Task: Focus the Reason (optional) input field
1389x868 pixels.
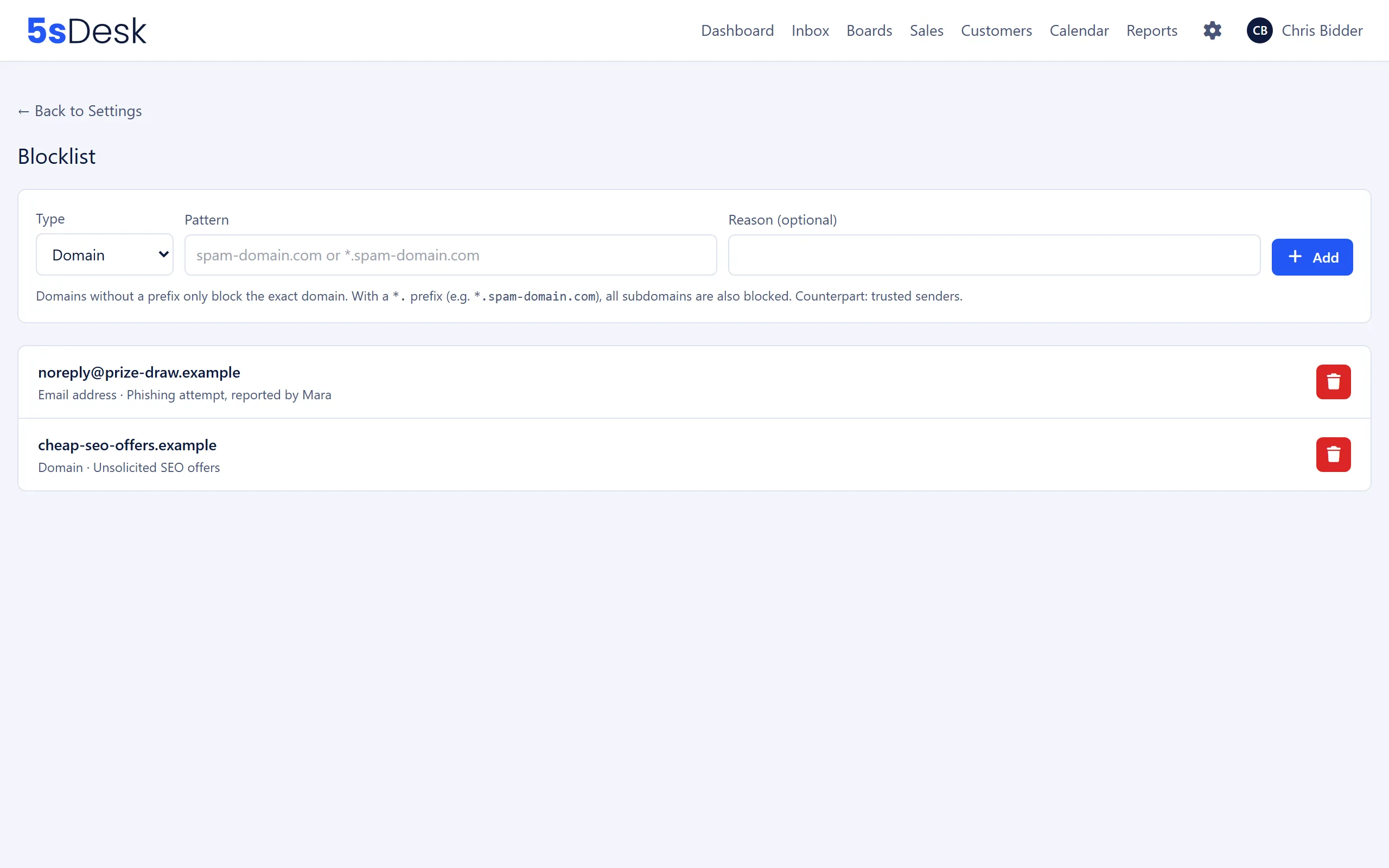Action: click(x=993, y=255)
